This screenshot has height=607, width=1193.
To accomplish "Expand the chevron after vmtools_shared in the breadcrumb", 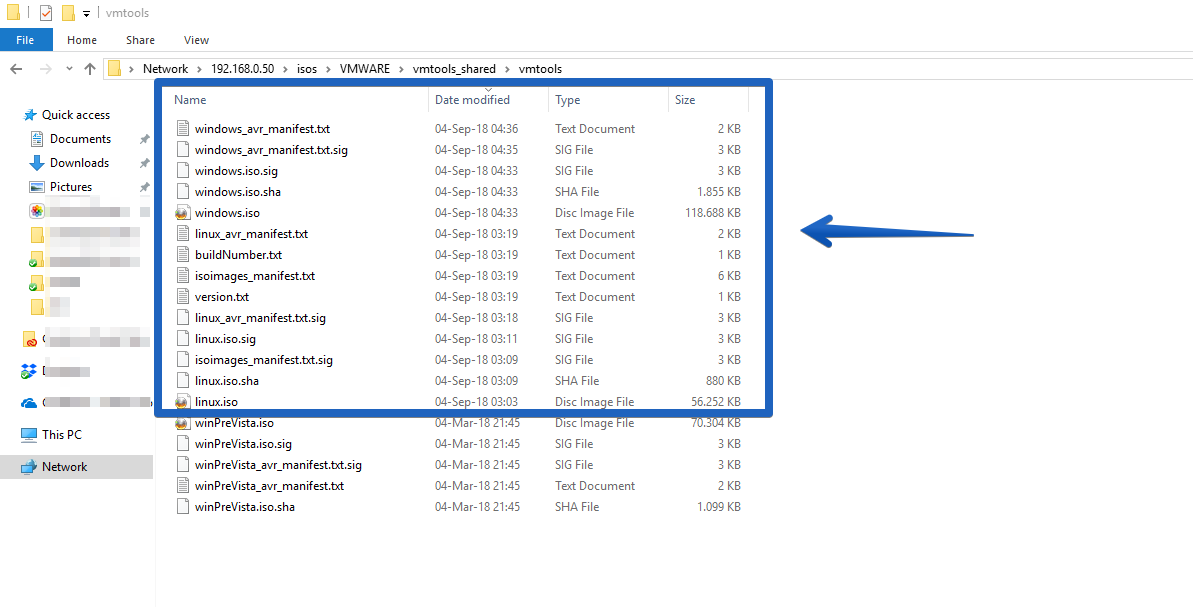I will (x=507, y=68).
